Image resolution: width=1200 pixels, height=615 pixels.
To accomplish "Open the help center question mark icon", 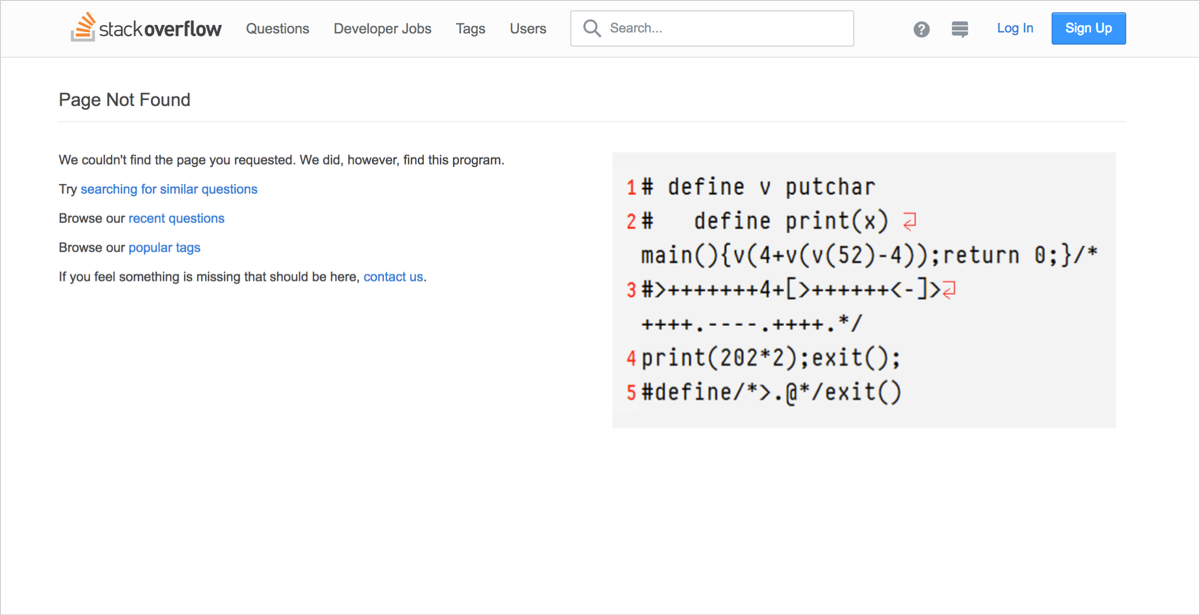I will click(x=921, y=29).
